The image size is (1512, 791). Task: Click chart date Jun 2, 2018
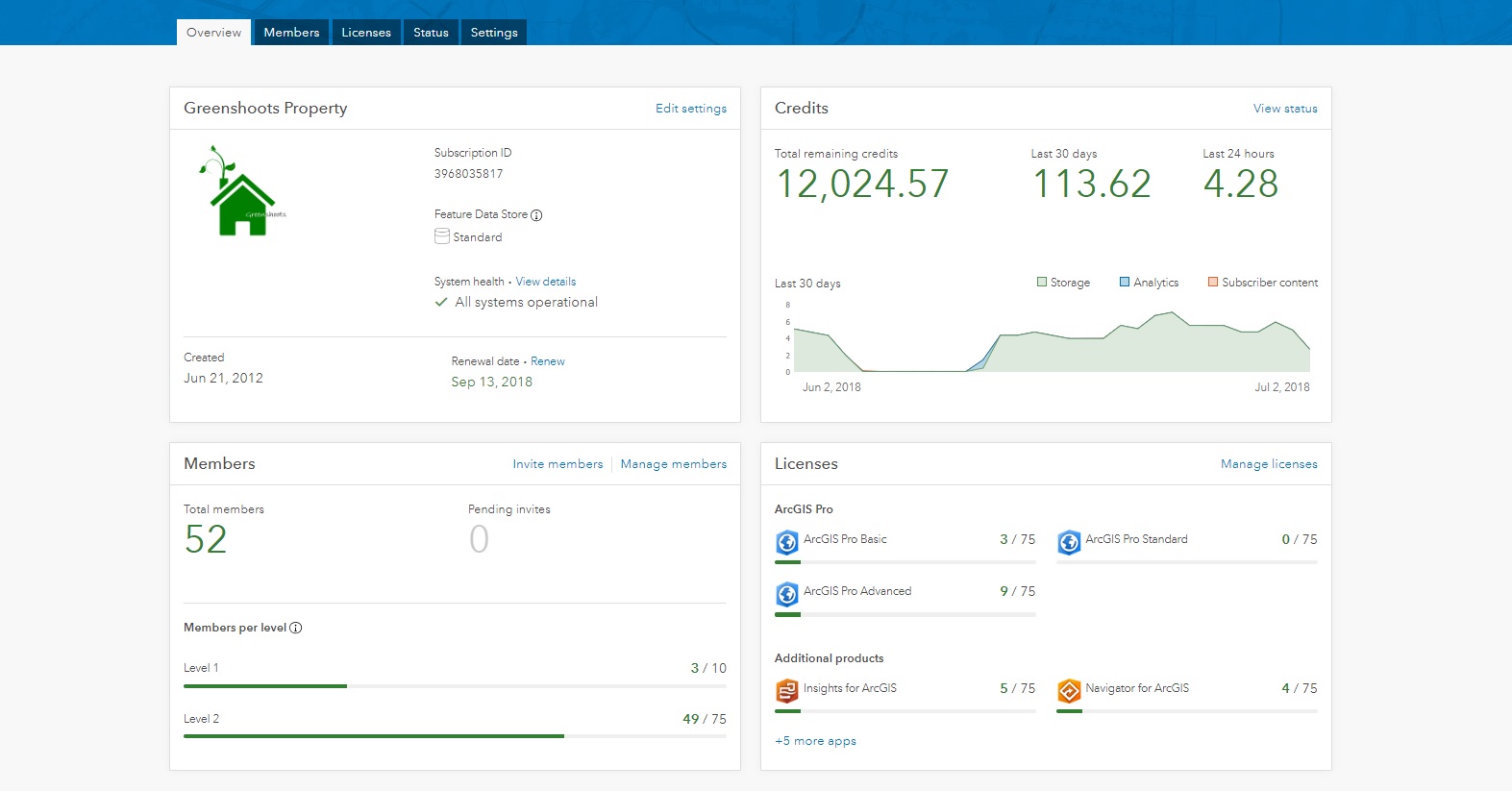(831, 387)
